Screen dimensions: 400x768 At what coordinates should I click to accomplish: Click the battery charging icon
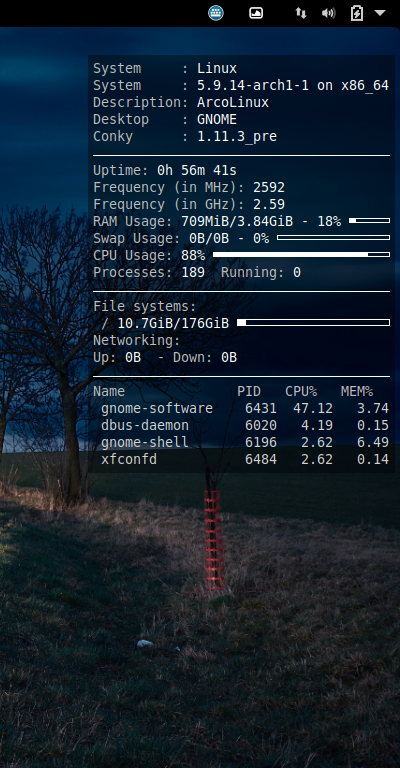coord(357,13)
